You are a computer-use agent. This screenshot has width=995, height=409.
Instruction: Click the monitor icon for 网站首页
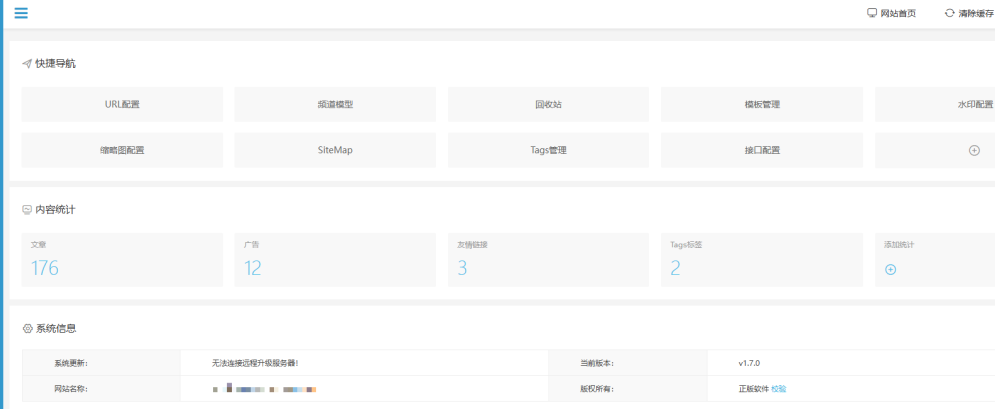(872, 14)
